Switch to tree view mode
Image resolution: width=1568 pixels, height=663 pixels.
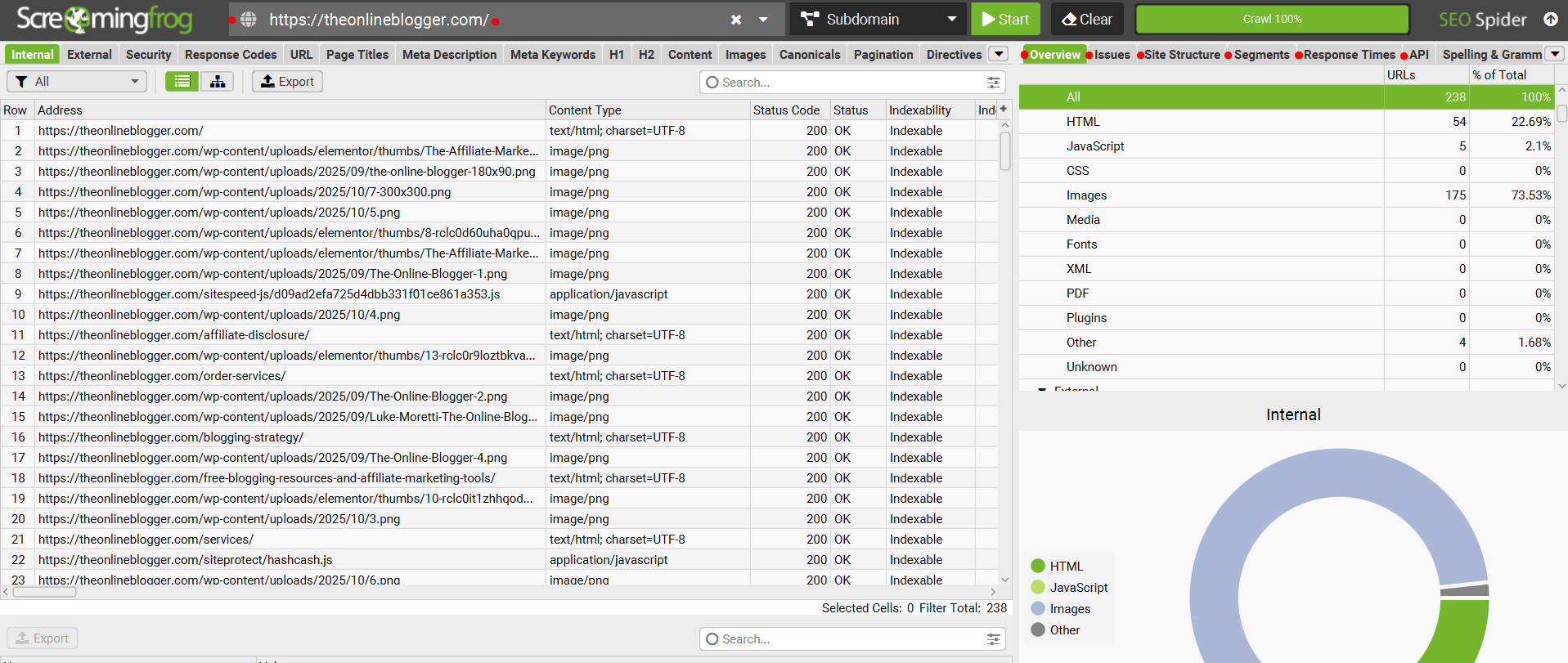click(x=218, y=81)
